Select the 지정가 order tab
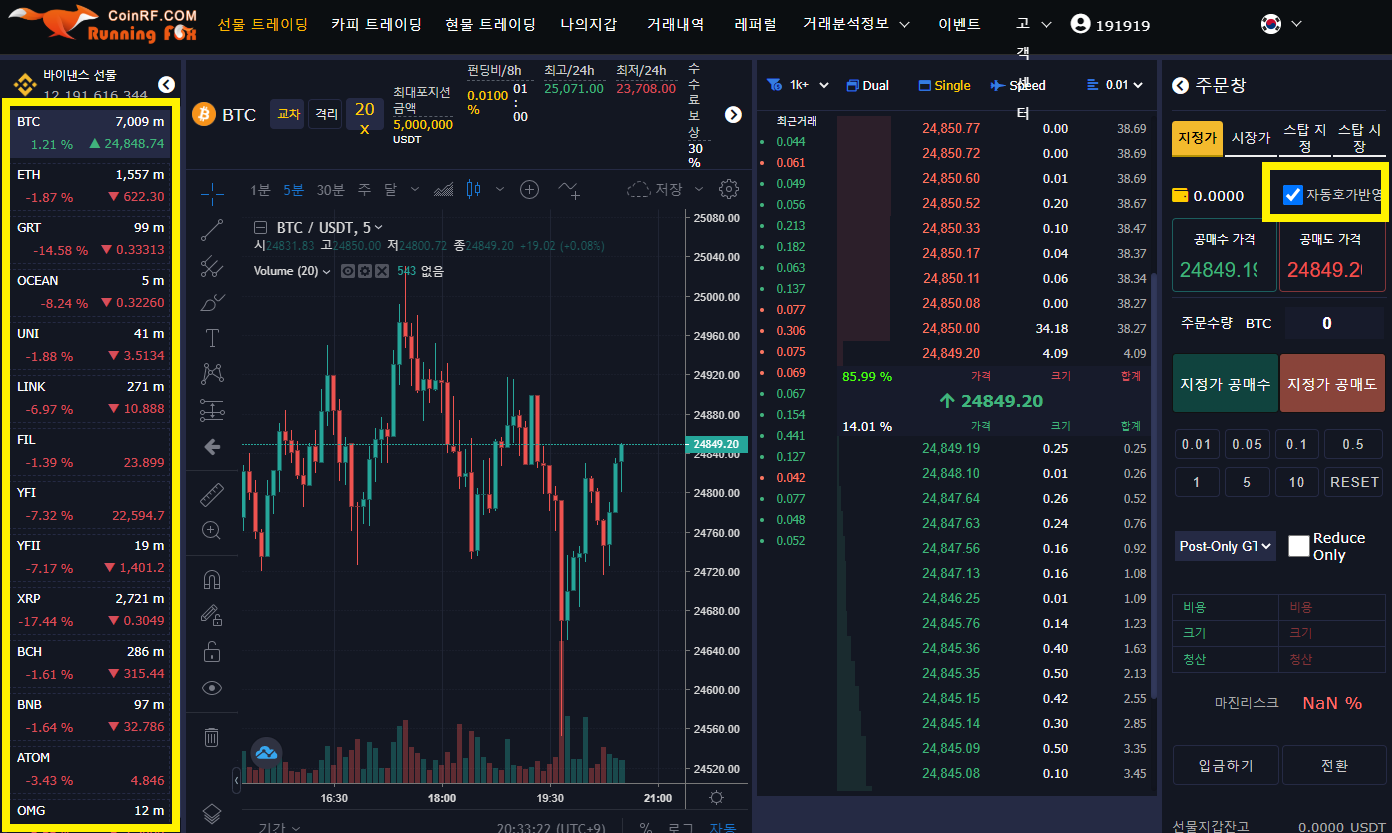1392x833 pixels. [1197, 138]
